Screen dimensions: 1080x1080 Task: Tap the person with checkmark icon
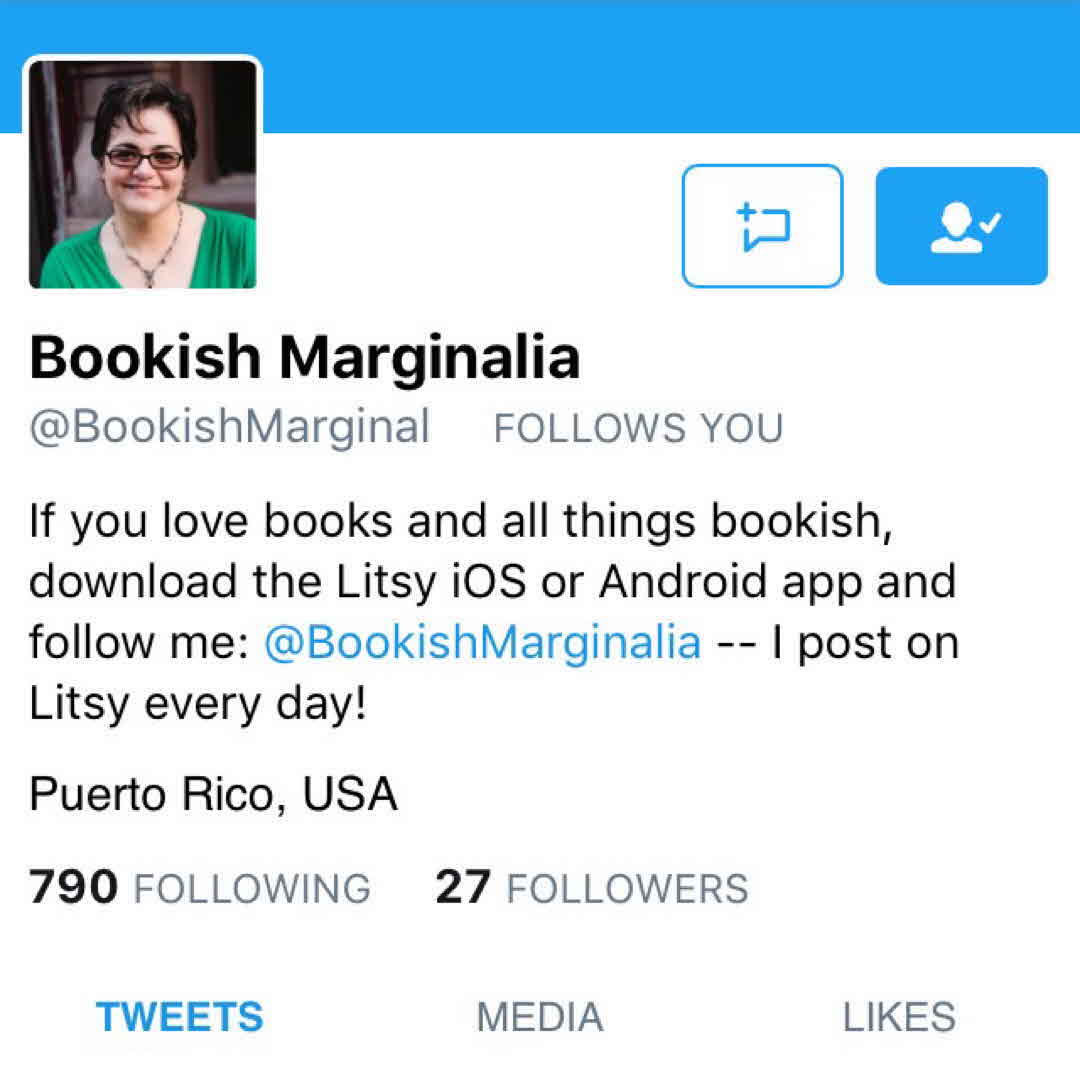(x=964, y=227)
